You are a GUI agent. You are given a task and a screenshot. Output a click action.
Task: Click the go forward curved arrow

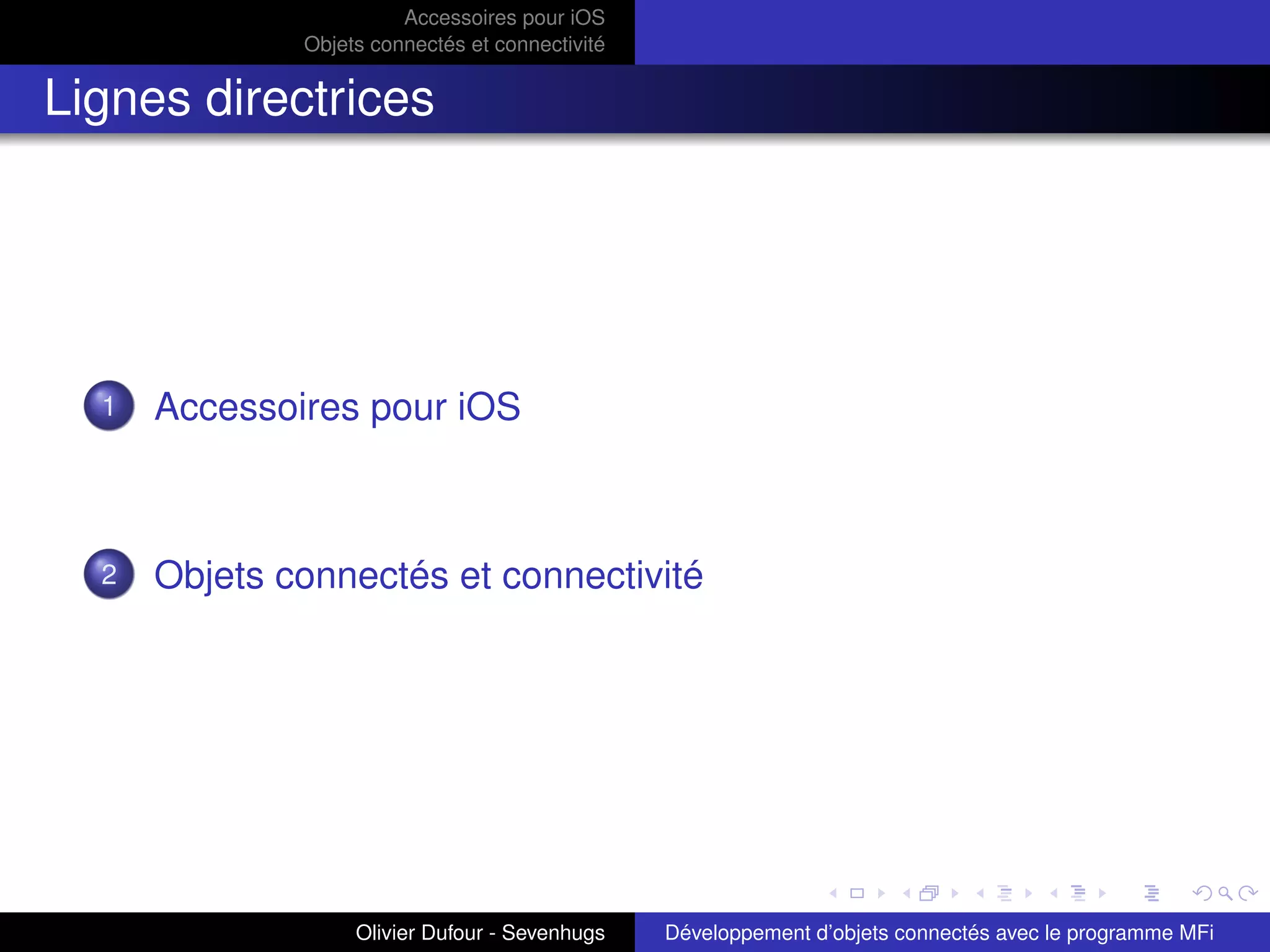(x=1248, y=893)
